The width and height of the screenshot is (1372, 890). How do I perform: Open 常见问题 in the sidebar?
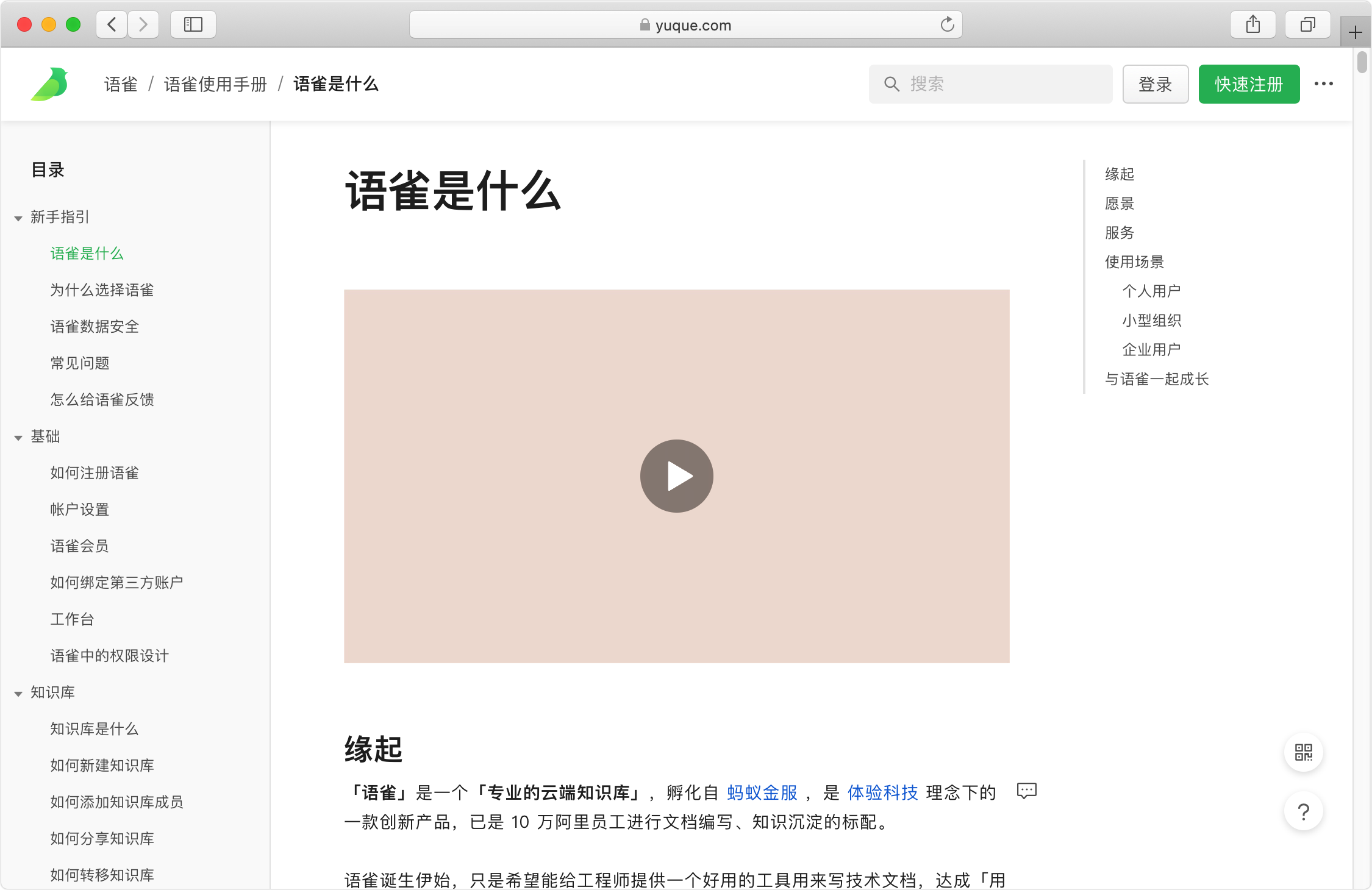pyautogui.click(x=80, y=363)
